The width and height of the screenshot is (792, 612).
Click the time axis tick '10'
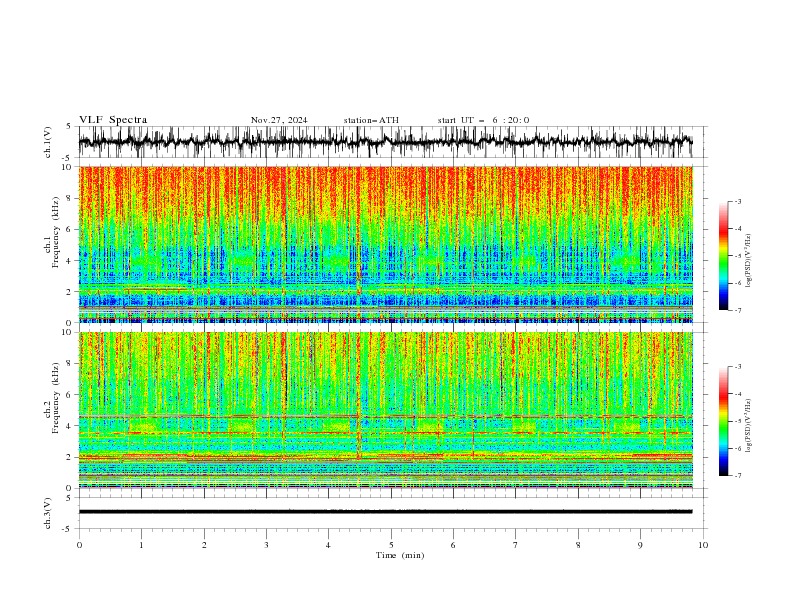(x=703, y=545)
